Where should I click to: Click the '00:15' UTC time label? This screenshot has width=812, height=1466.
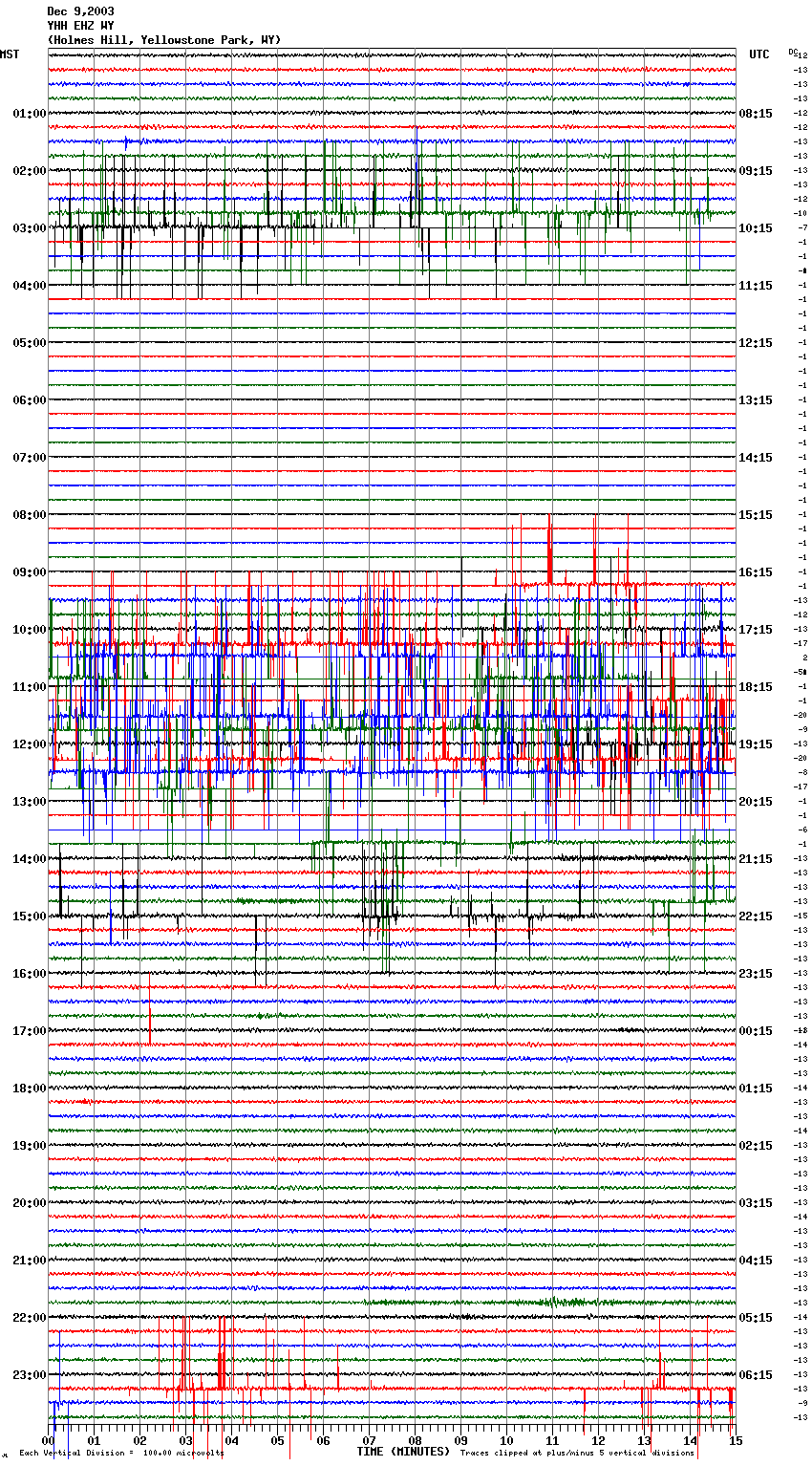point(756,1031)
